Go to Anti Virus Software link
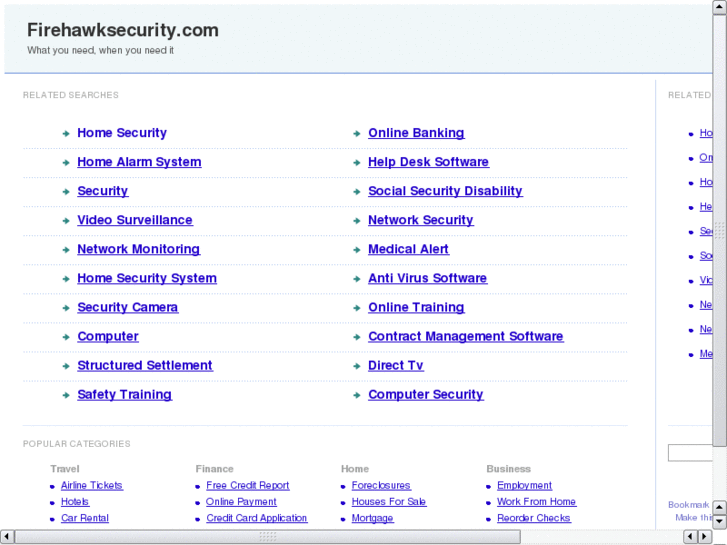Image resolution: width=727 pixels, height=545 pixels. pyautogui.click(x=427, y=278)
